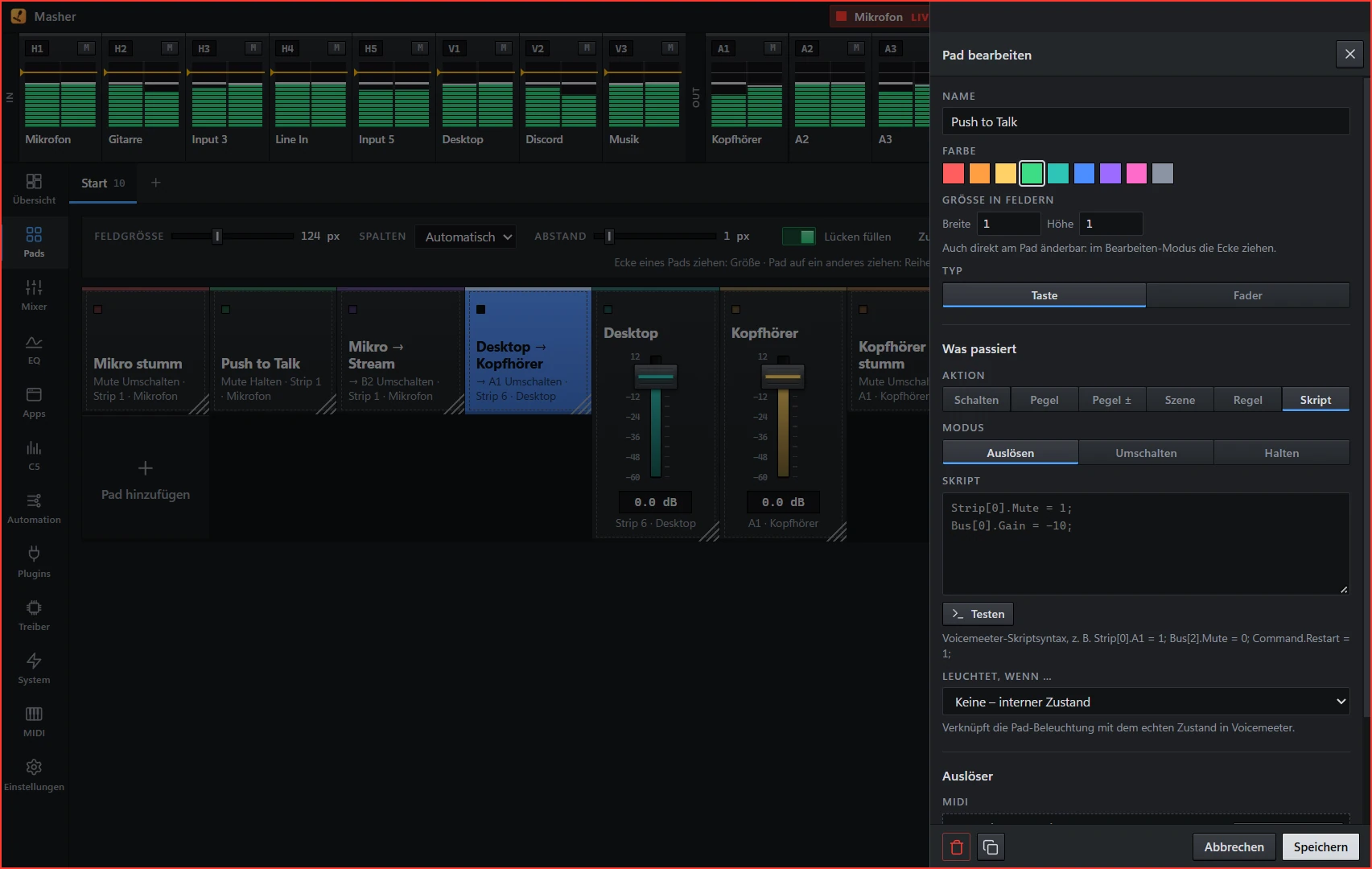Open the Mixer sidebar section
The height and width of the screenshot is (869, 1372).
click(34, 295)
